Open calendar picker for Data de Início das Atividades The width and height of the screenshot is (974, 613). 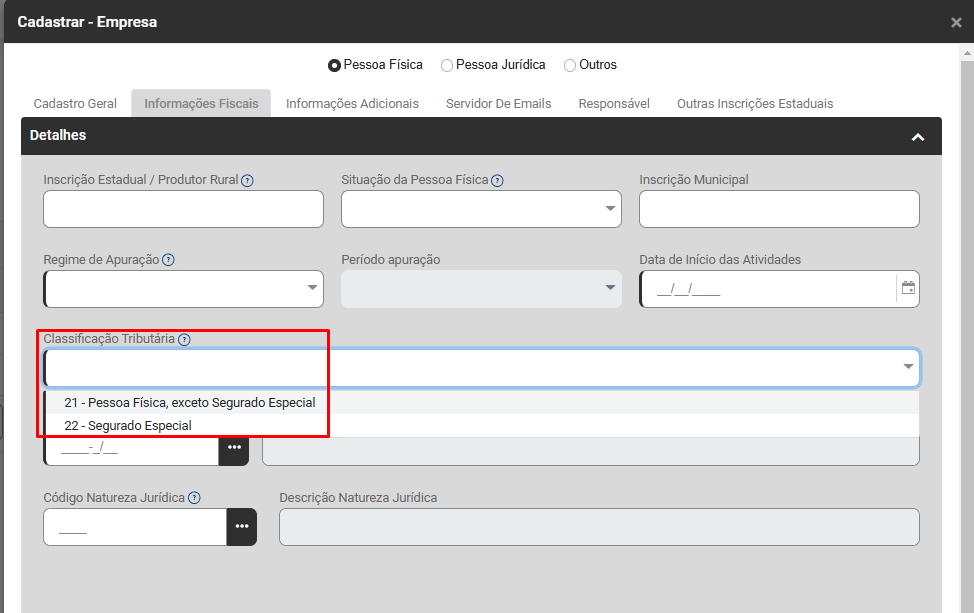pyautogui.click(x=908, y=289)
